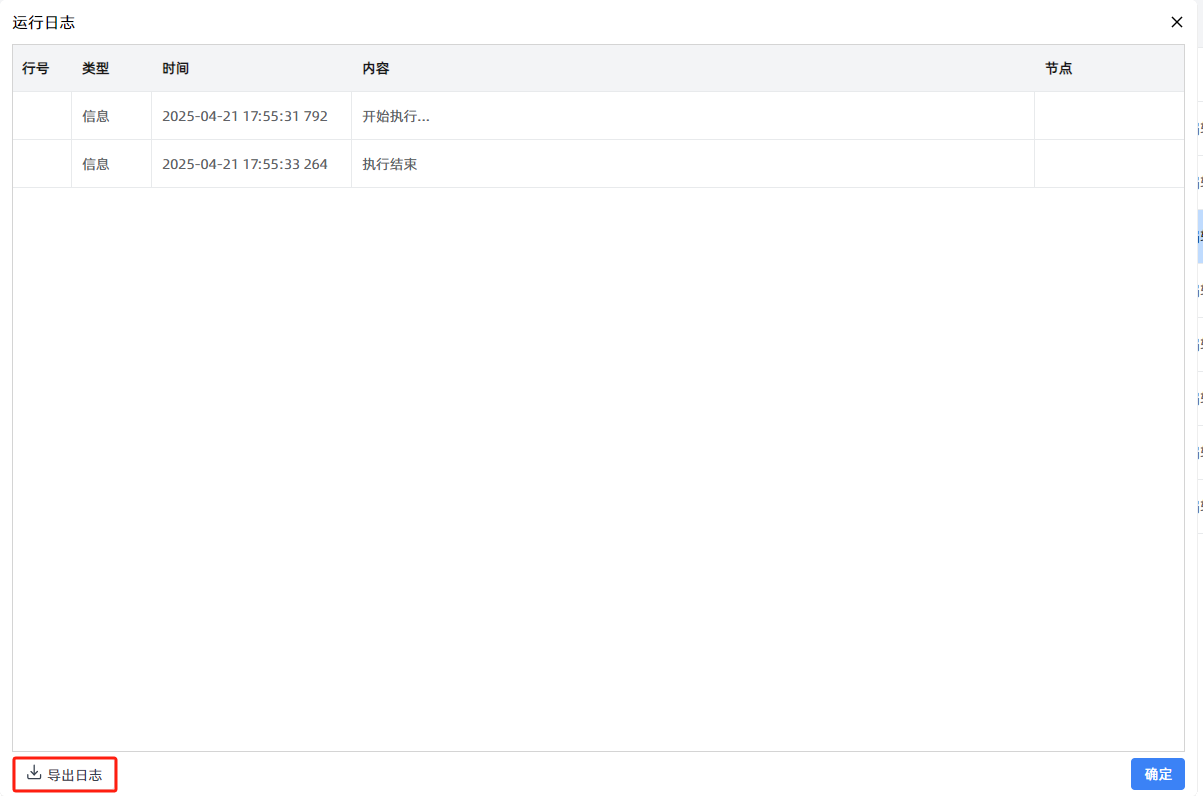Screen dimensions: 1203x796
Task: Click the topmost partially visible right-edge item
Action: [x=1197, y=128]
